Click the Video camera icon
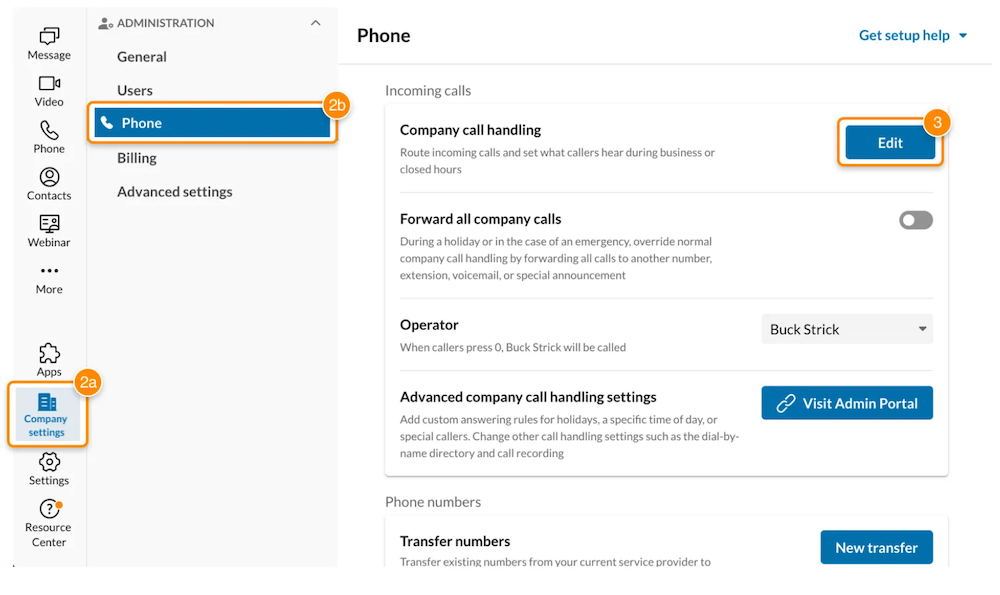Image resolution: width=1000 pixels, height=595 pixels. (49, 84)
